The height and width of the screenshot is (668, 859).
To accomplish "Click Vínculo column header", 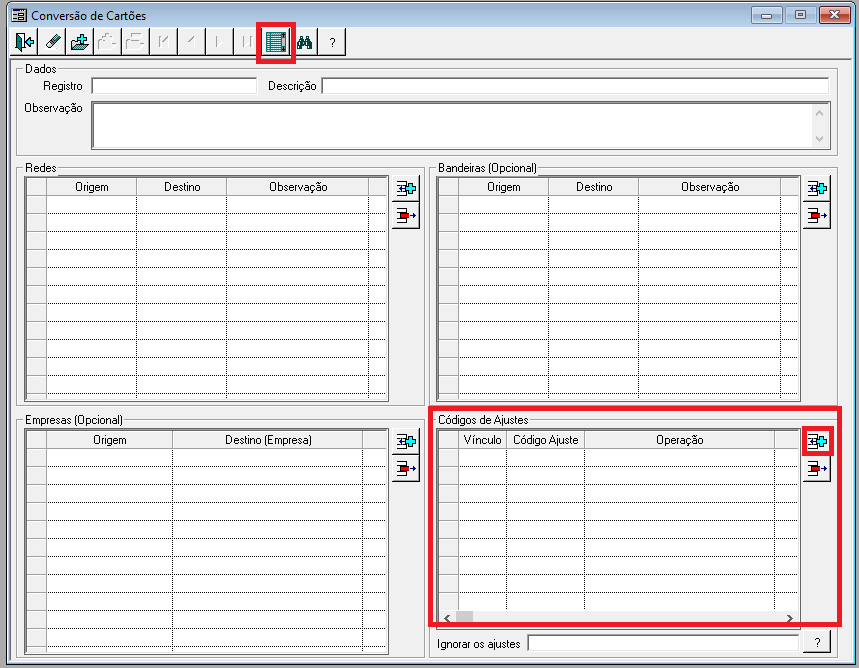I will click(x=482, y=440).
